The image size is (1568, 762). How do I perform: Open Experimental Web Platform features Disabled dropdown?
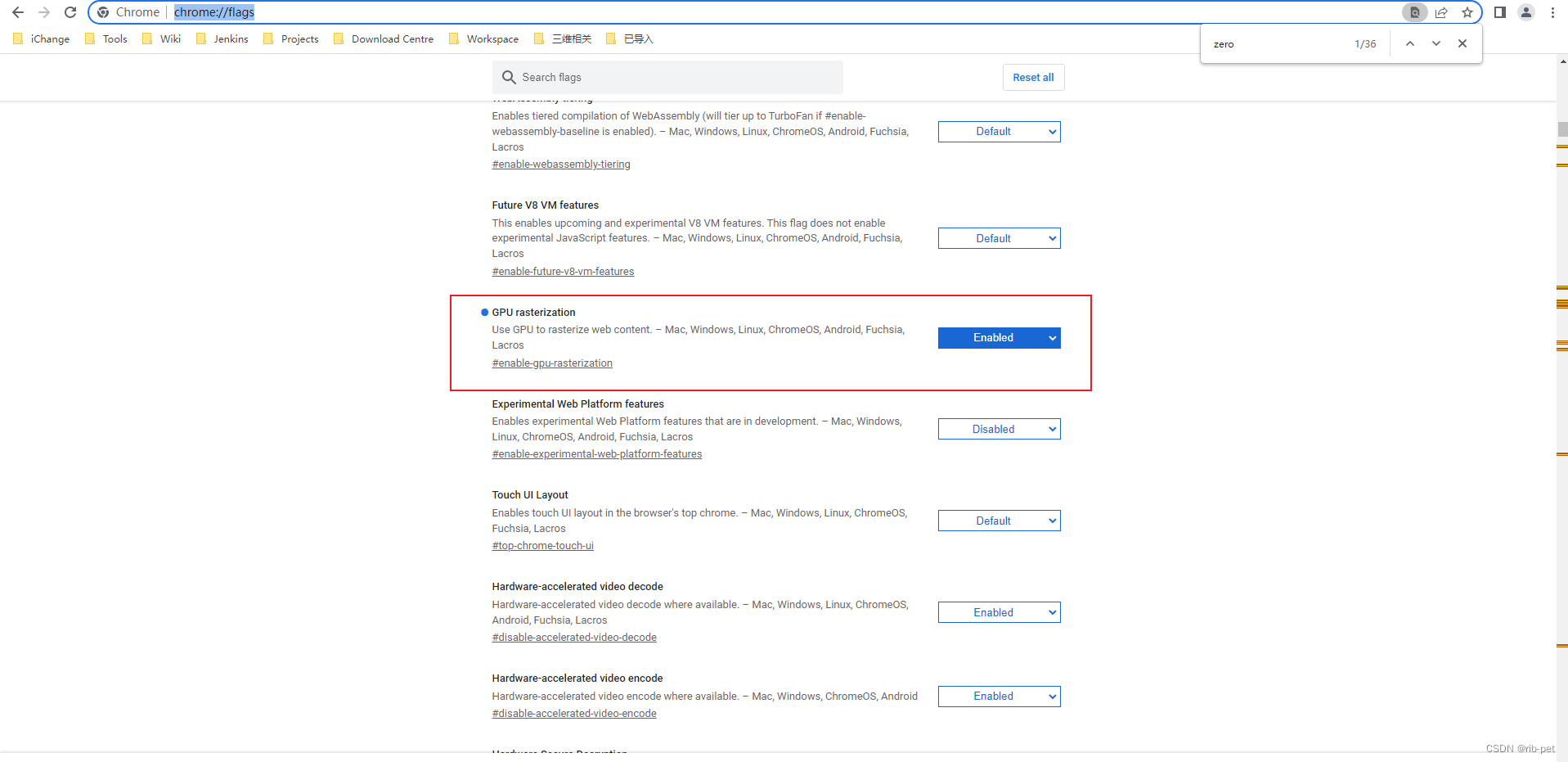pyautogui.click(x=999, y=429)
